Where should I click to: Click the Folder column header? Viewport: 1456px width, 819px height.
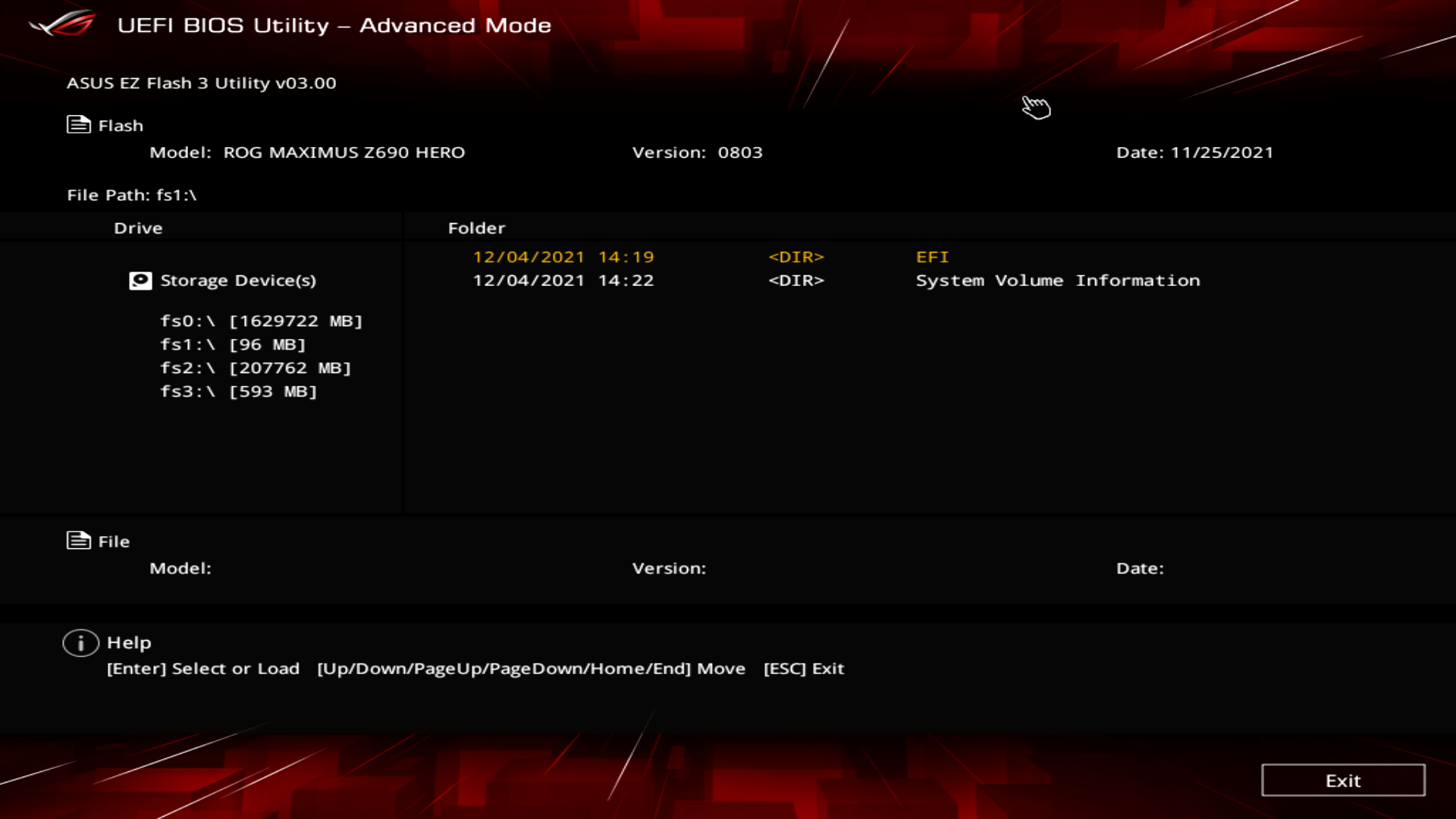click(x=476, y=228)
